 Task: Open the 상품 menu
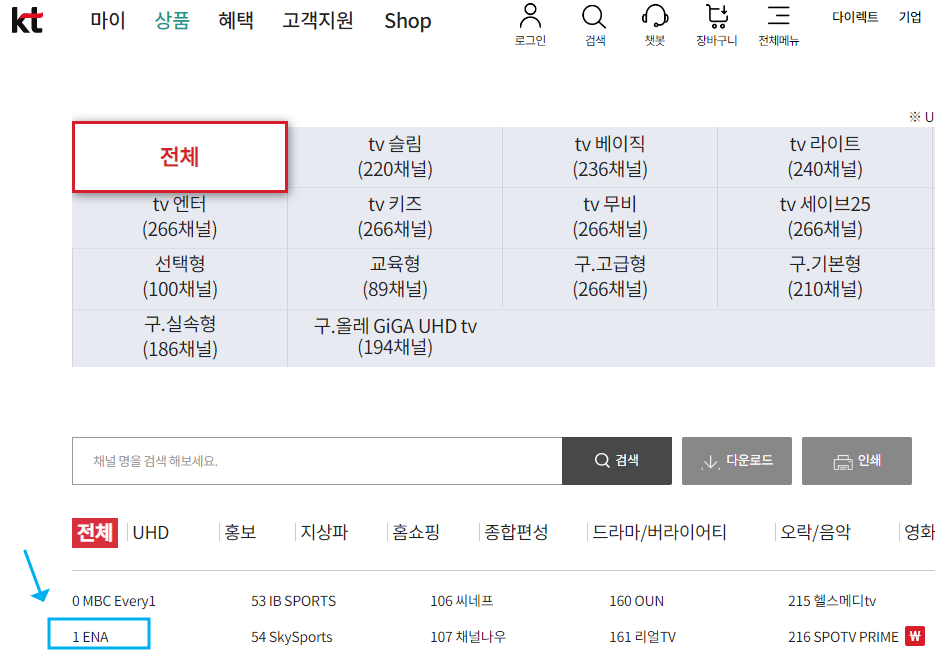point(172,21)
